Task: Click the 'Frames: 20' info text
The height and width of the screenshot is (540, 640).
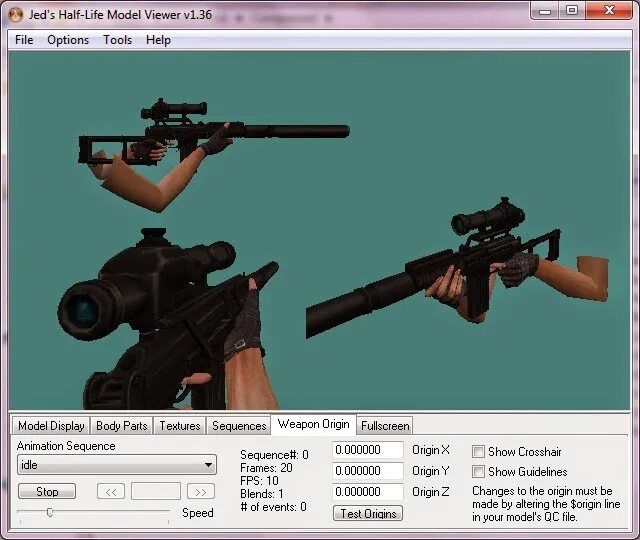Action: tap(266, 468)
